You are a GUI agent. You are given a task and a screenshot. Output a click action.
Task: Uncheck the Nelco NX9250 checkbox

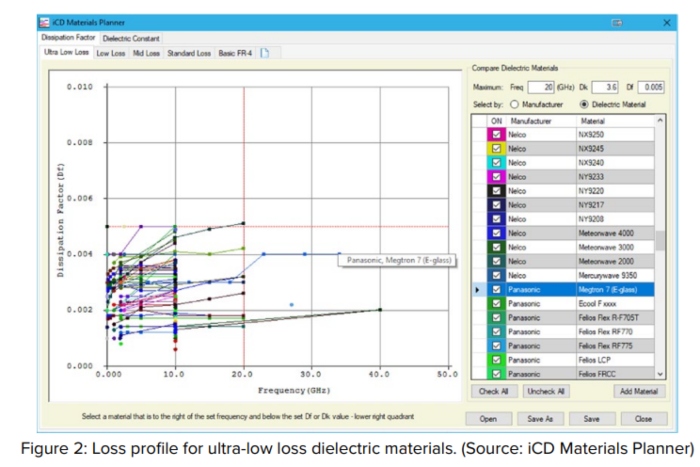496,134
